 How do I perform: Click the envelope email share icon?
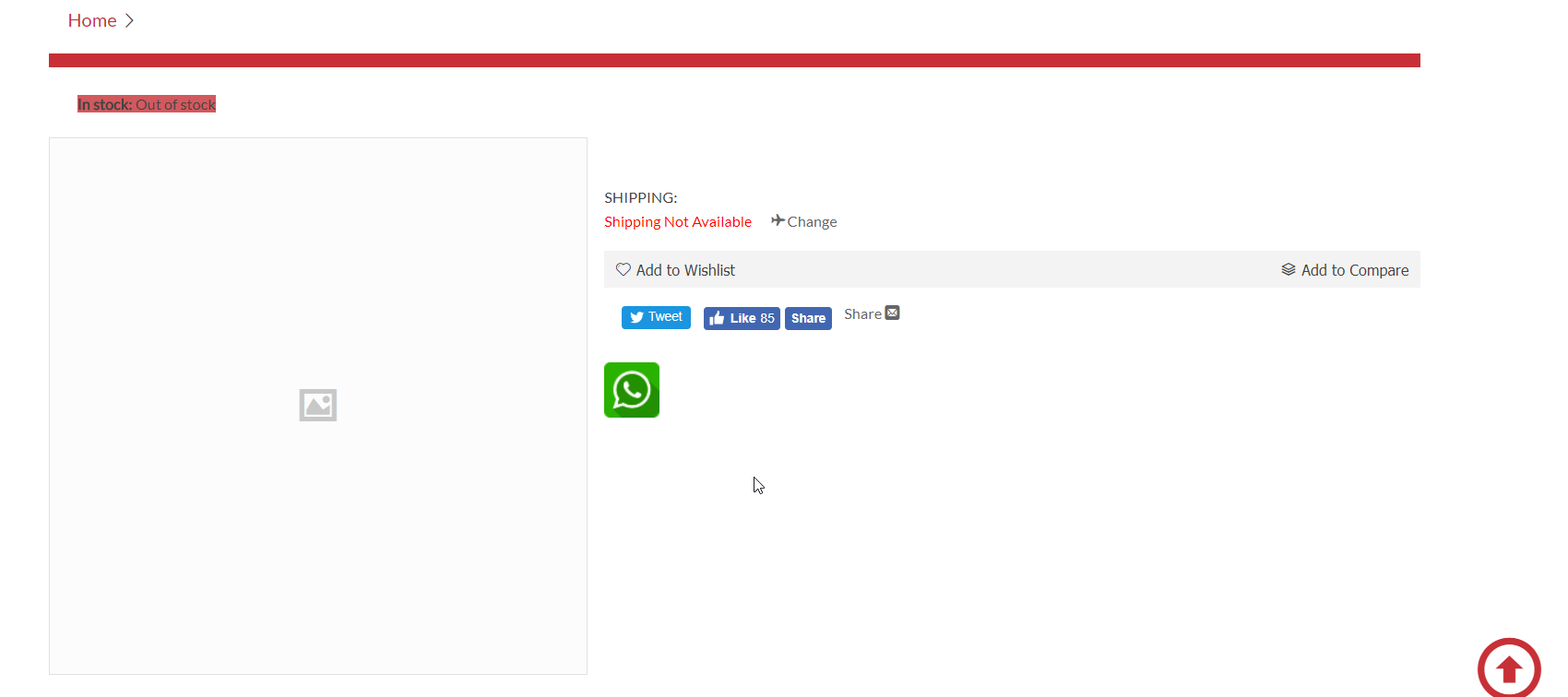click(892, 313)
